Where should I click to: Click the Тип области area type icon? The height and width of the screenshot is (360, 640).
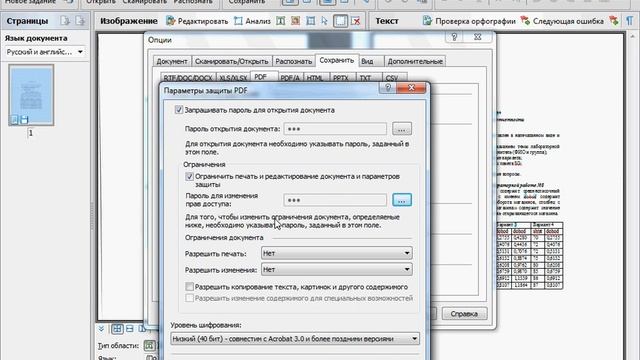click(x=149, y=346)
